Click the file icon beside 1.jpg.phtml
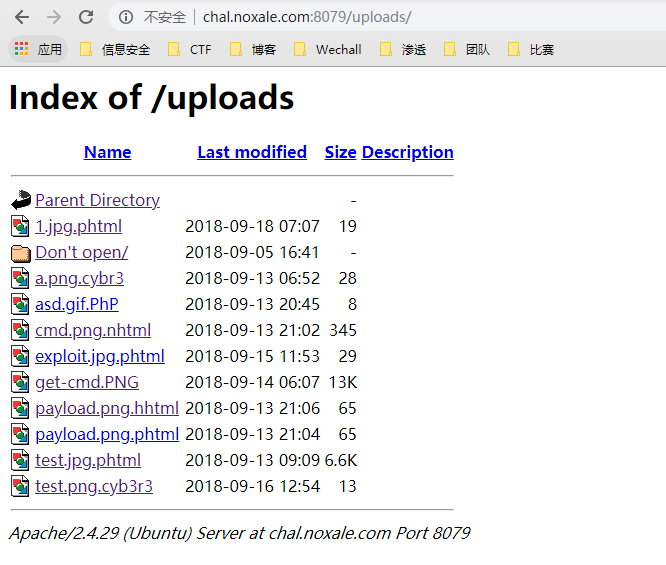 [21, 226]
